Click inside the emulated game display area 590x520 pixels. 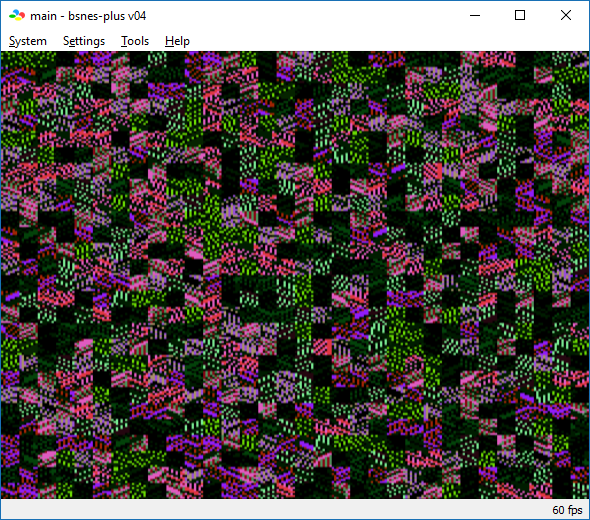point(295,275)
